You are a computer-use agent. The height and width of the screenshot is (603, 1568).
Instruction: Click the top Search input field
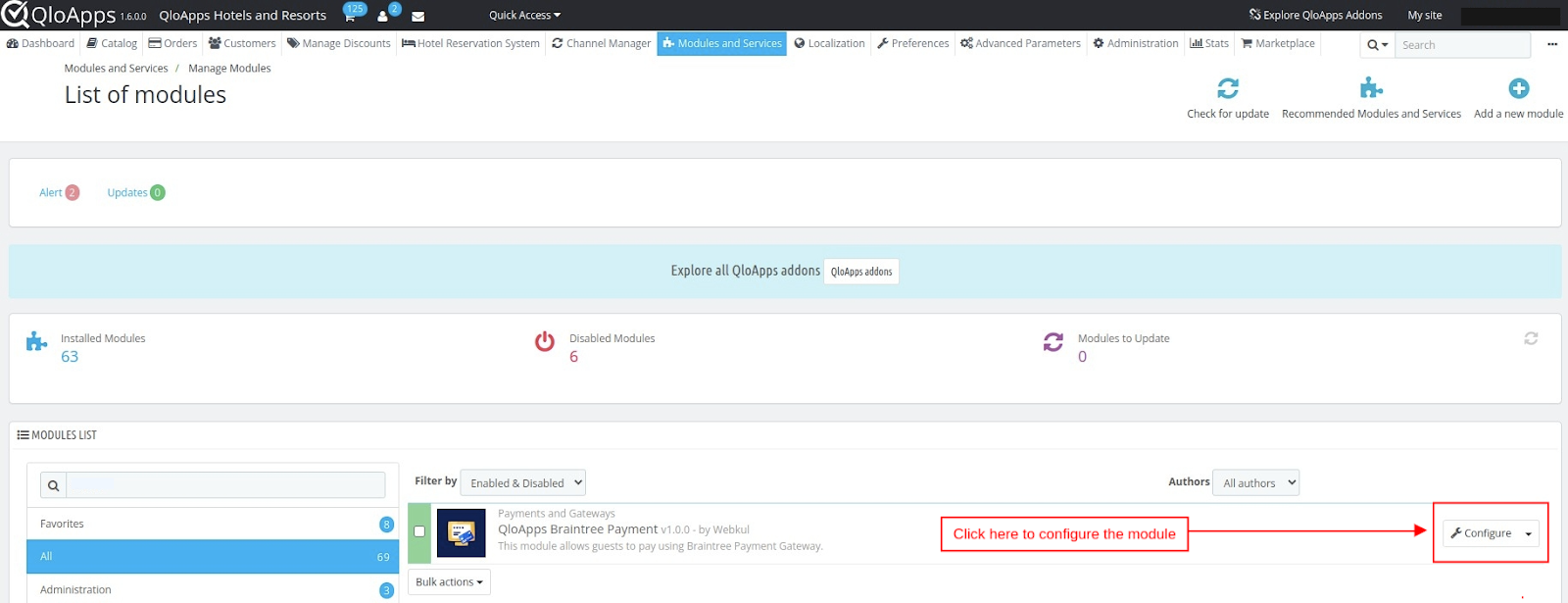click(1462, 45)
